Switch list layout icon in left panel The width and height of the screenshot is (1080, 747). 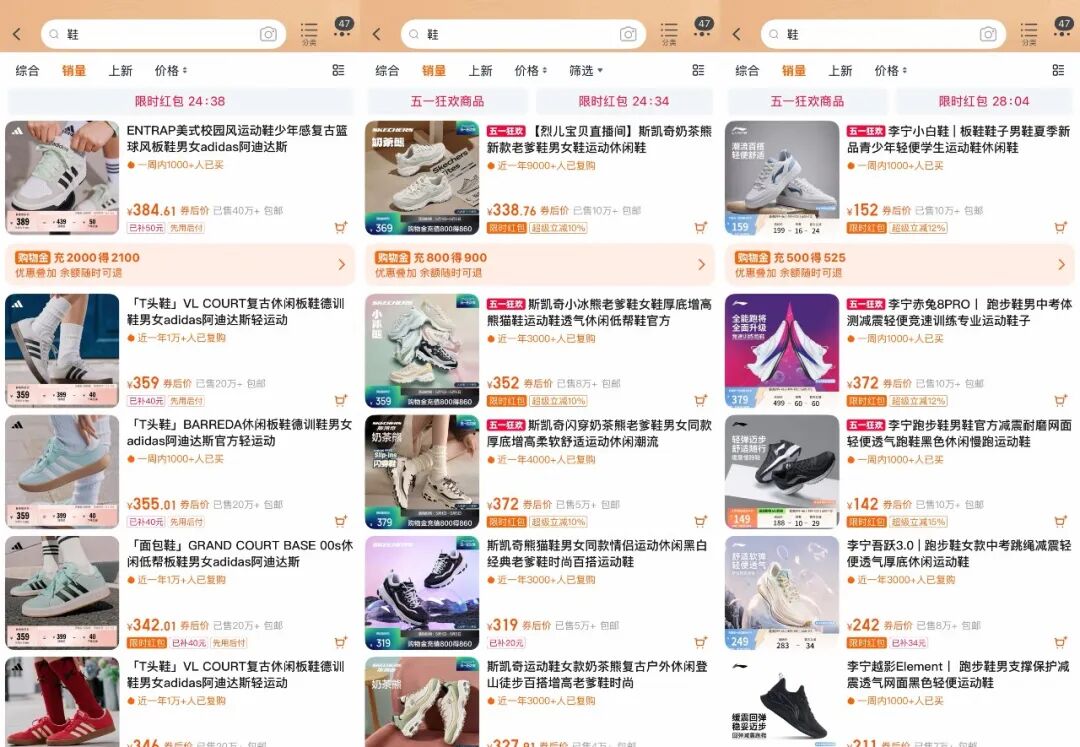338,70
